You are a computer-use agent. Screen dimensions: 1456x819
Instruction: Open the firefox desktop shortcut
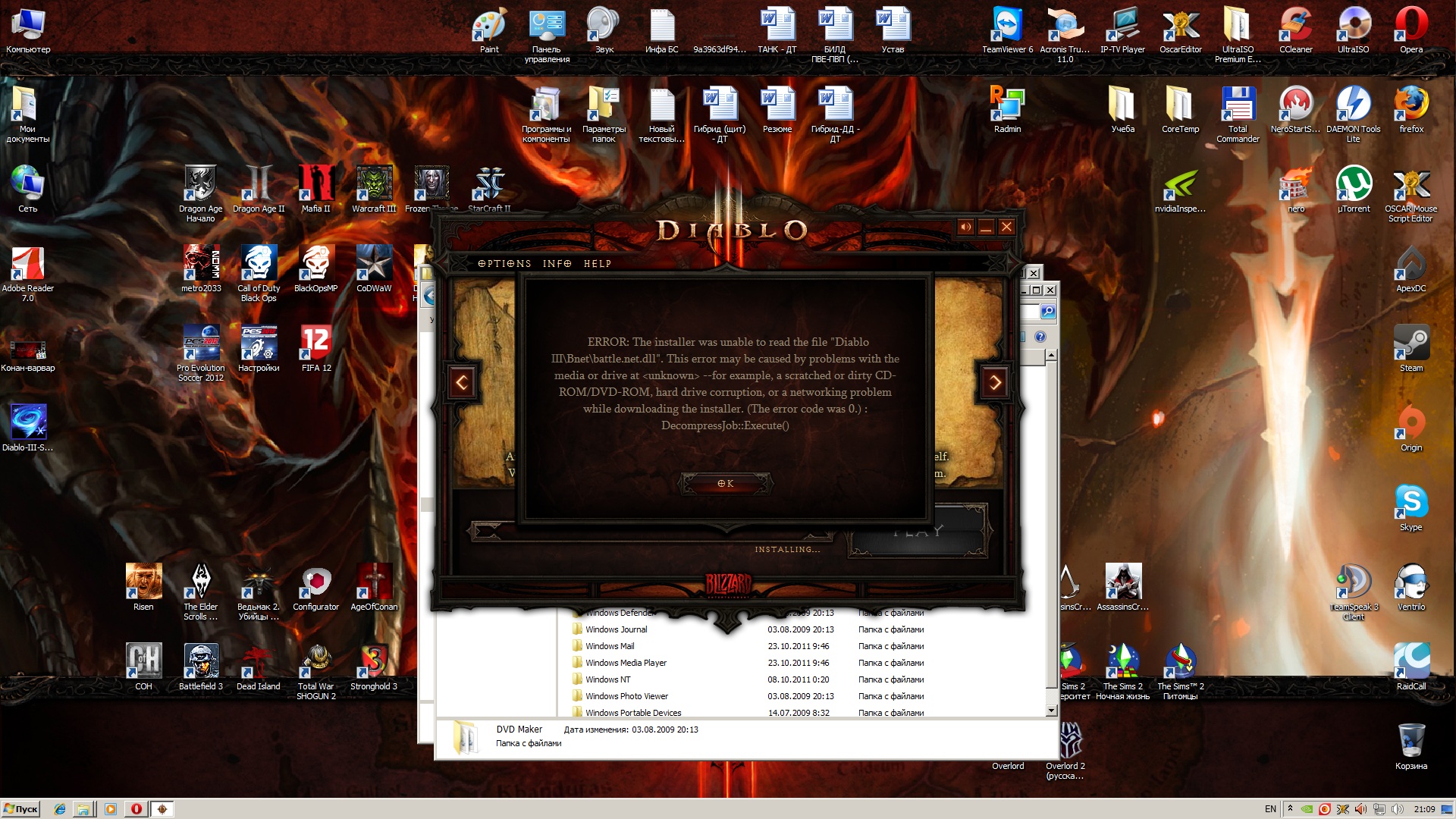pyautogui.click(x=1411, y=110)
